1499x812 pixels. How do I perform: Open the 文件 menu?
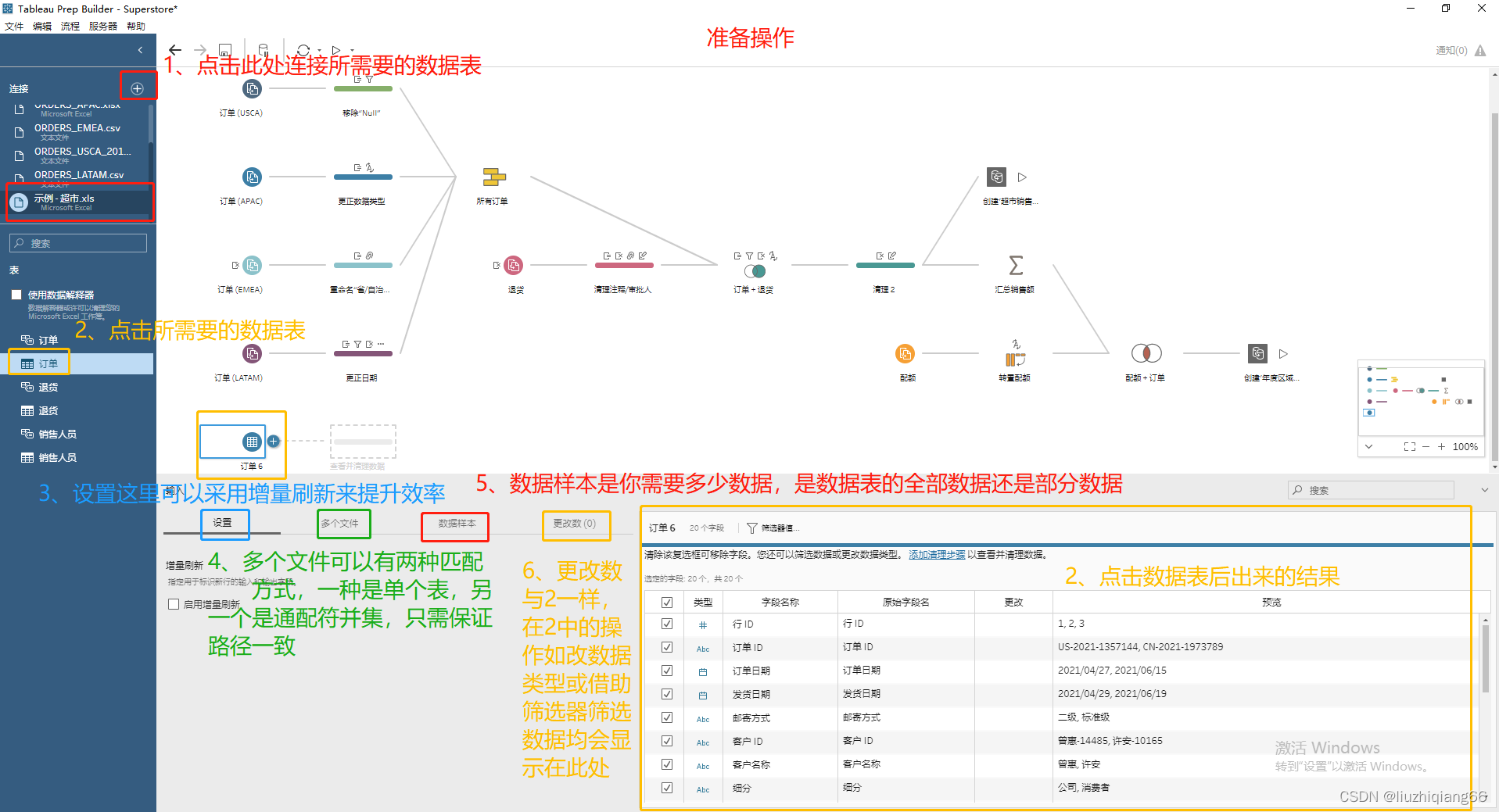(x=14, y=27)
